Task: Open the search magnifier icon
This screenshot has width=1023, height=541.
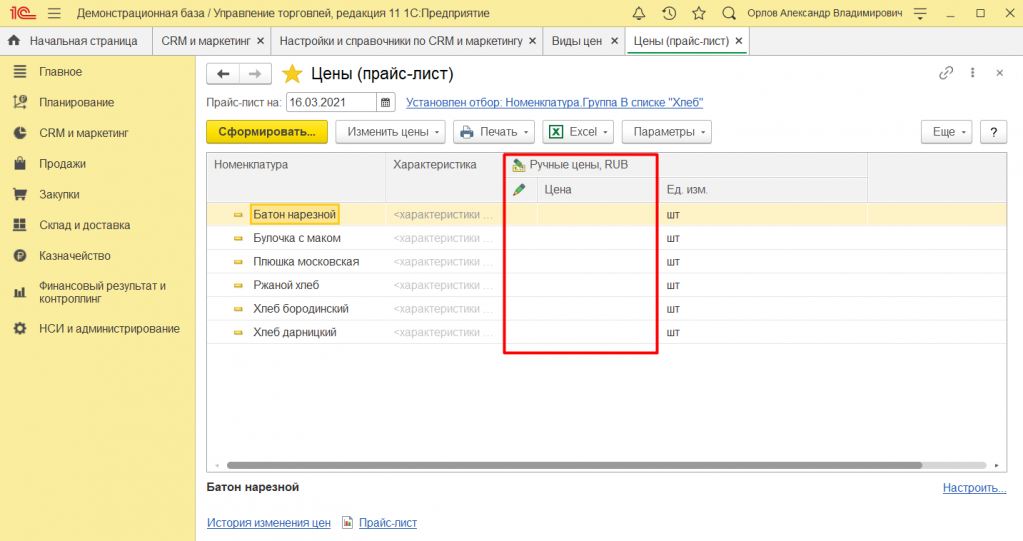Action: pyautogui.click(x=729, y=13)
